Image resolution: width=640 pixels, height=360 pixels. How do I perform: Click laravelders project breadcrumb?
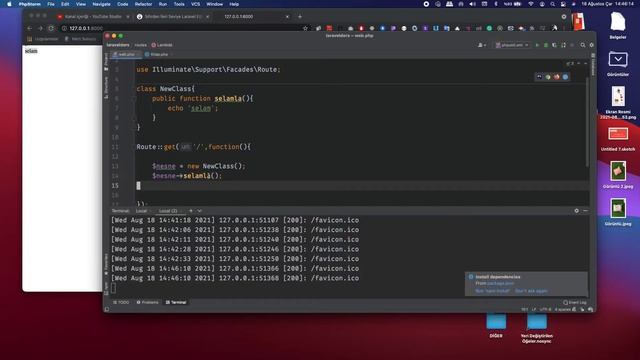[118, 45]
